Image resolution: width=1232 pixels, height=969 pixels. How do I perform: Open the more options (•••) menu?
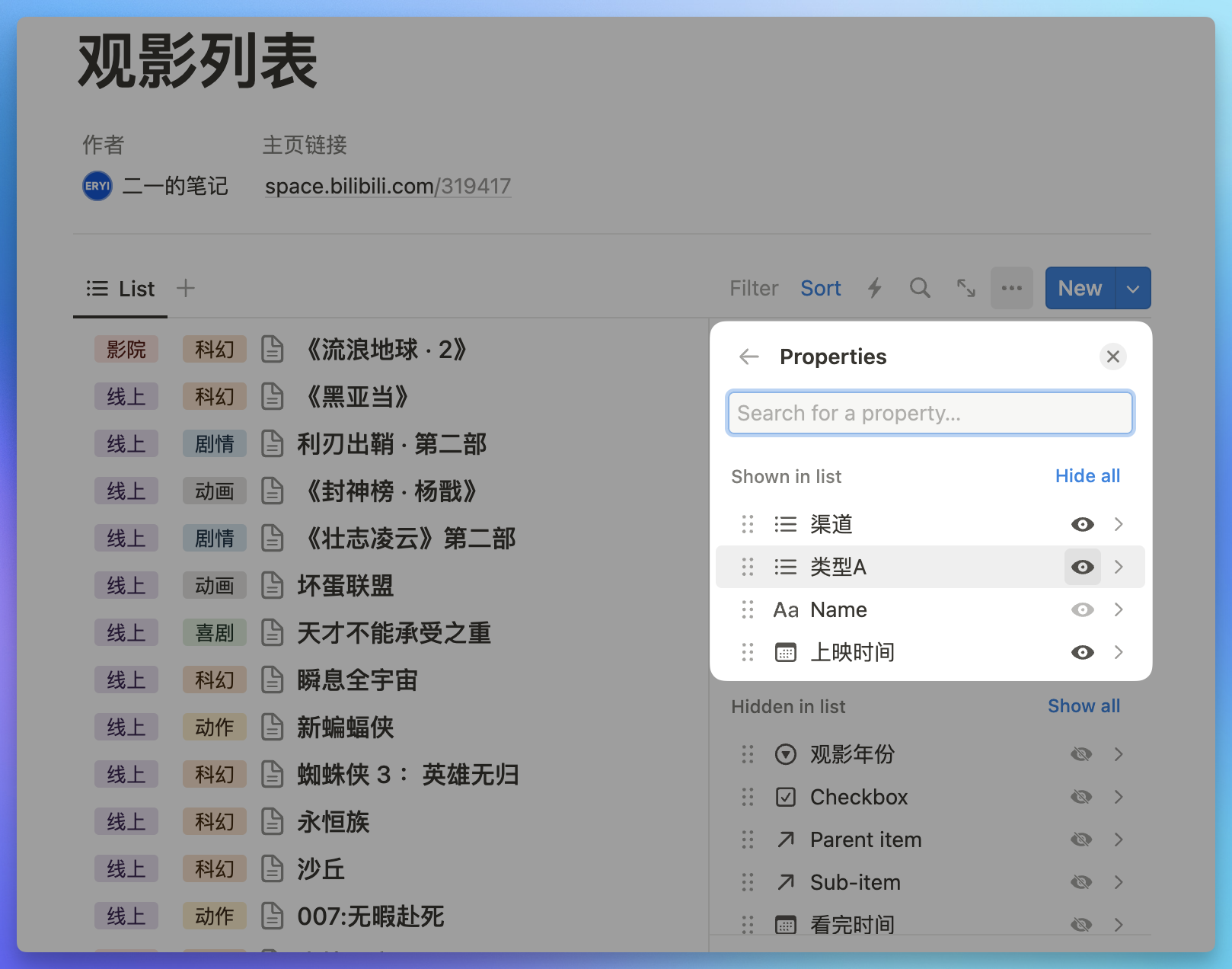pos(1011,288)
